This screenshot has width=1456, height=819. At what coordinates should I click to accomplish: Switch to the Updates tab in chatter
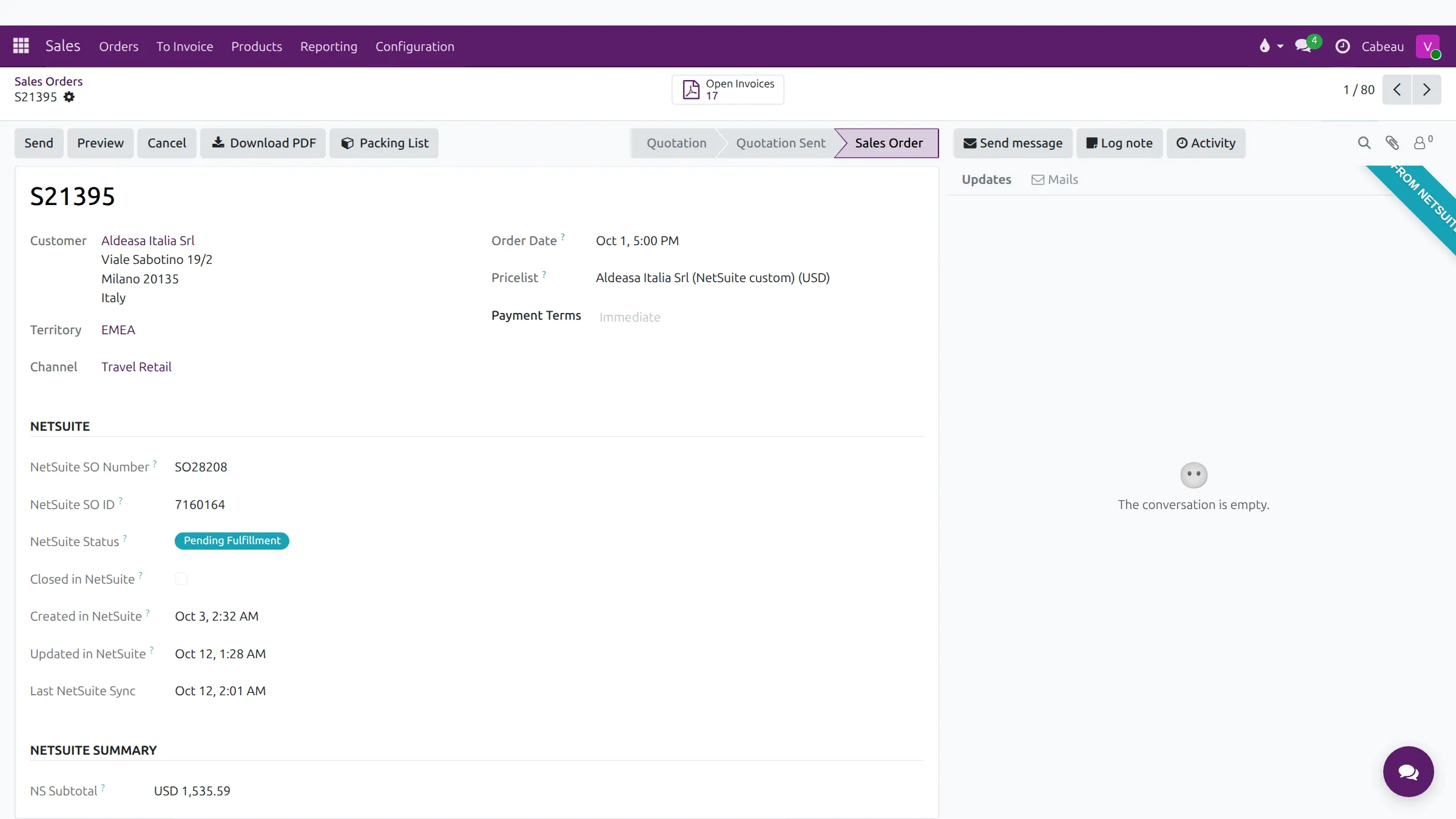click(x=986, y=180)
